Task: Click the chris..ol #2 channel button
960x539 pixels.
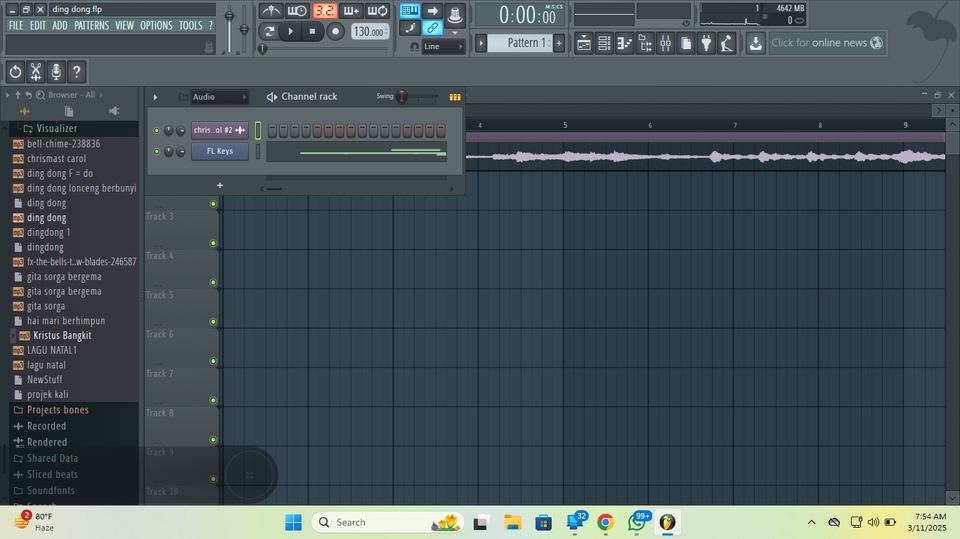Action: click(x=220, y=130)
